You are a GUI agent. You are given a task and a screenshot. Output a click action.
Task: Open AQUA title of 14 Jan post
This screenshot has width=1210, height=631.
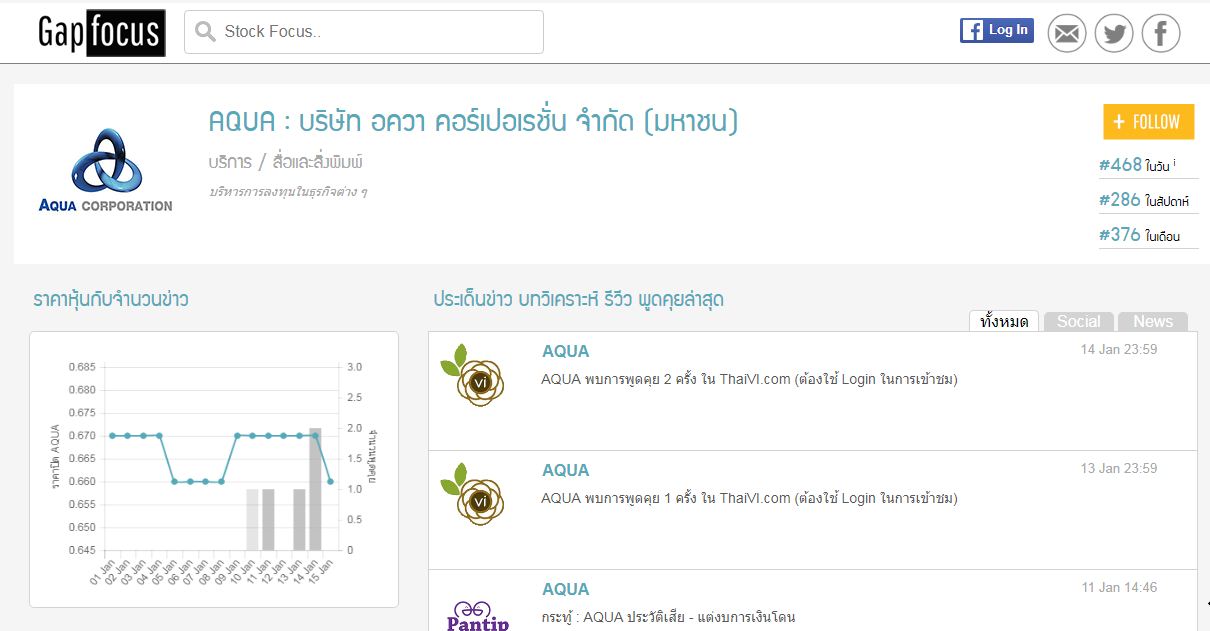click(x=565, y=351)
